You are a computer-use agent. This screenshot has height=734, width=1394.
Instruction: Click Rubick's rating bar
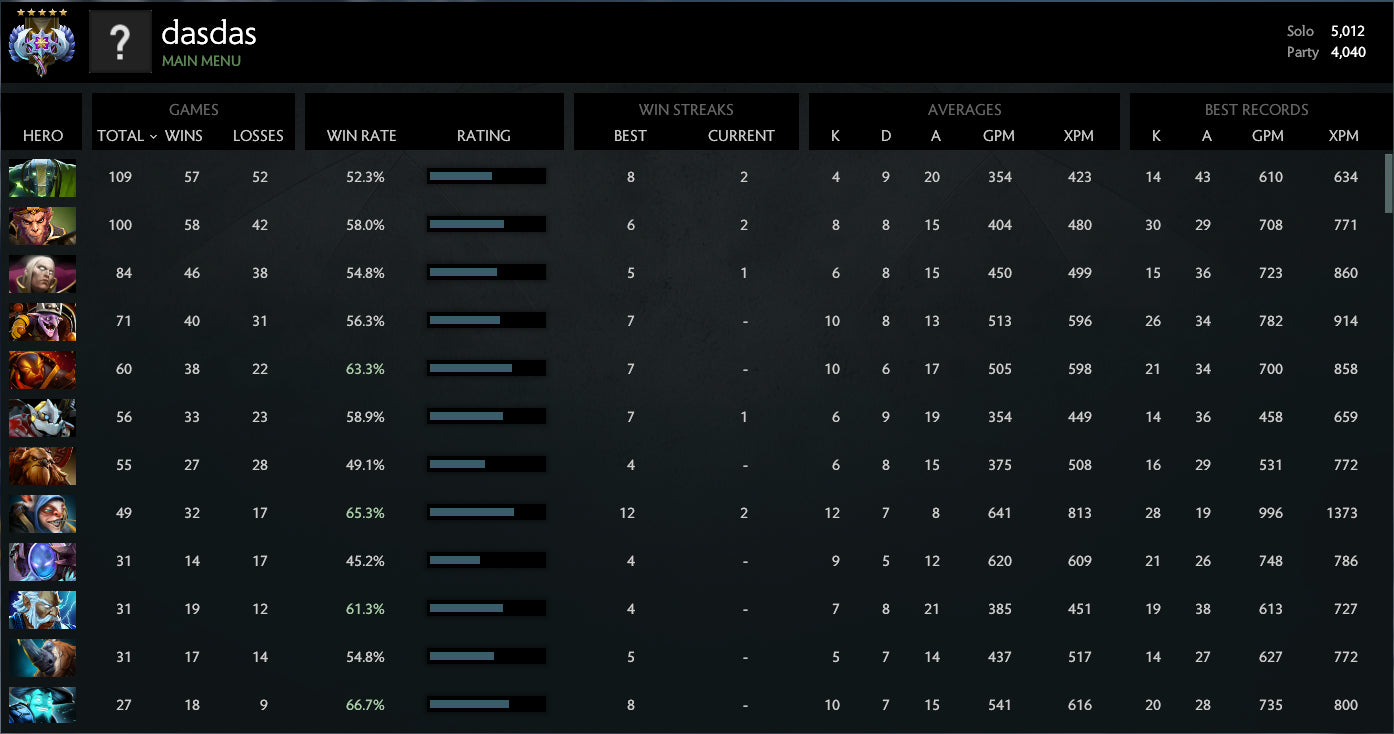(486, 177)
